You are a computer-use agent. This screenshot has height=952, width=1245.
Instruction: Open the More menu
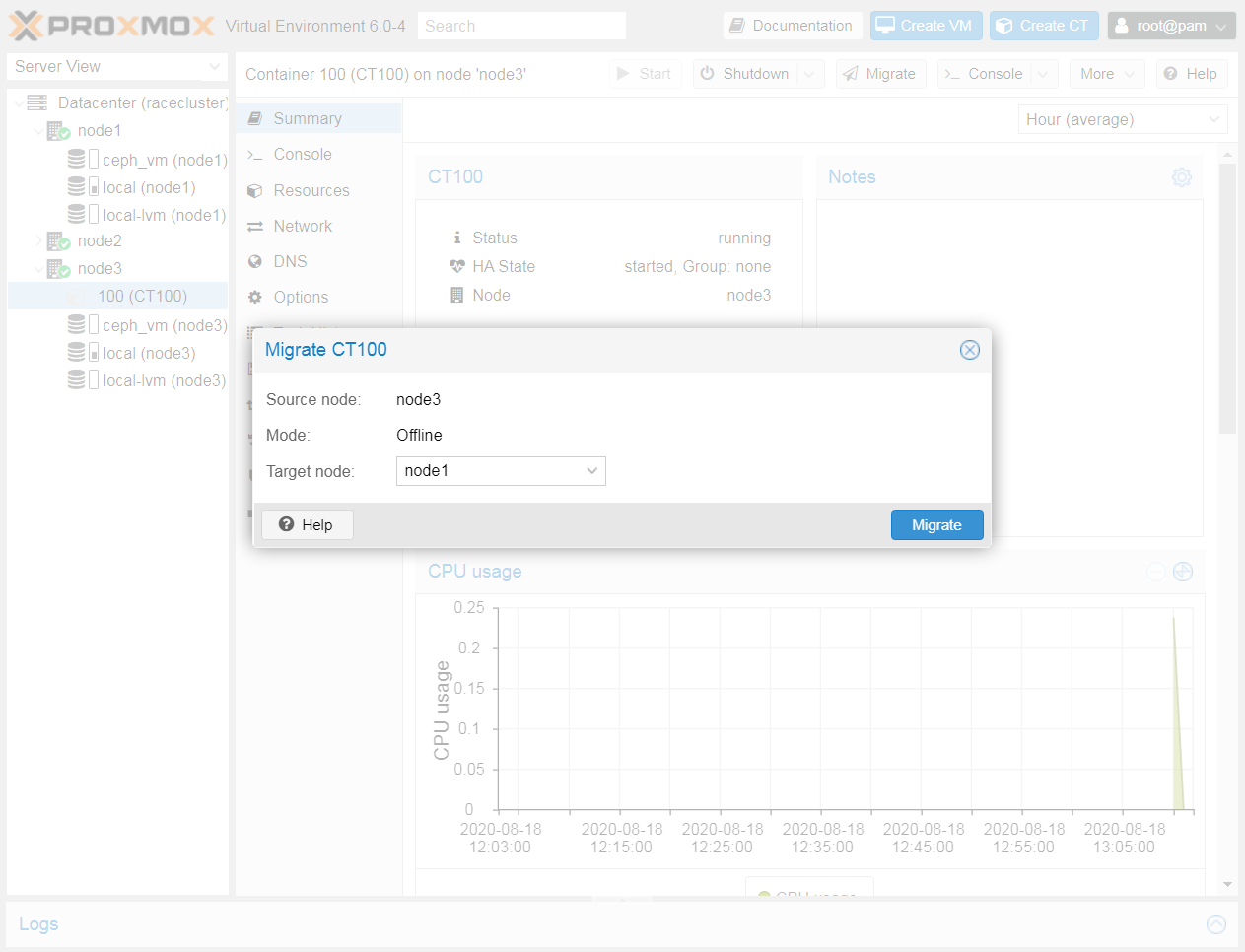(x=1107, y=74)
